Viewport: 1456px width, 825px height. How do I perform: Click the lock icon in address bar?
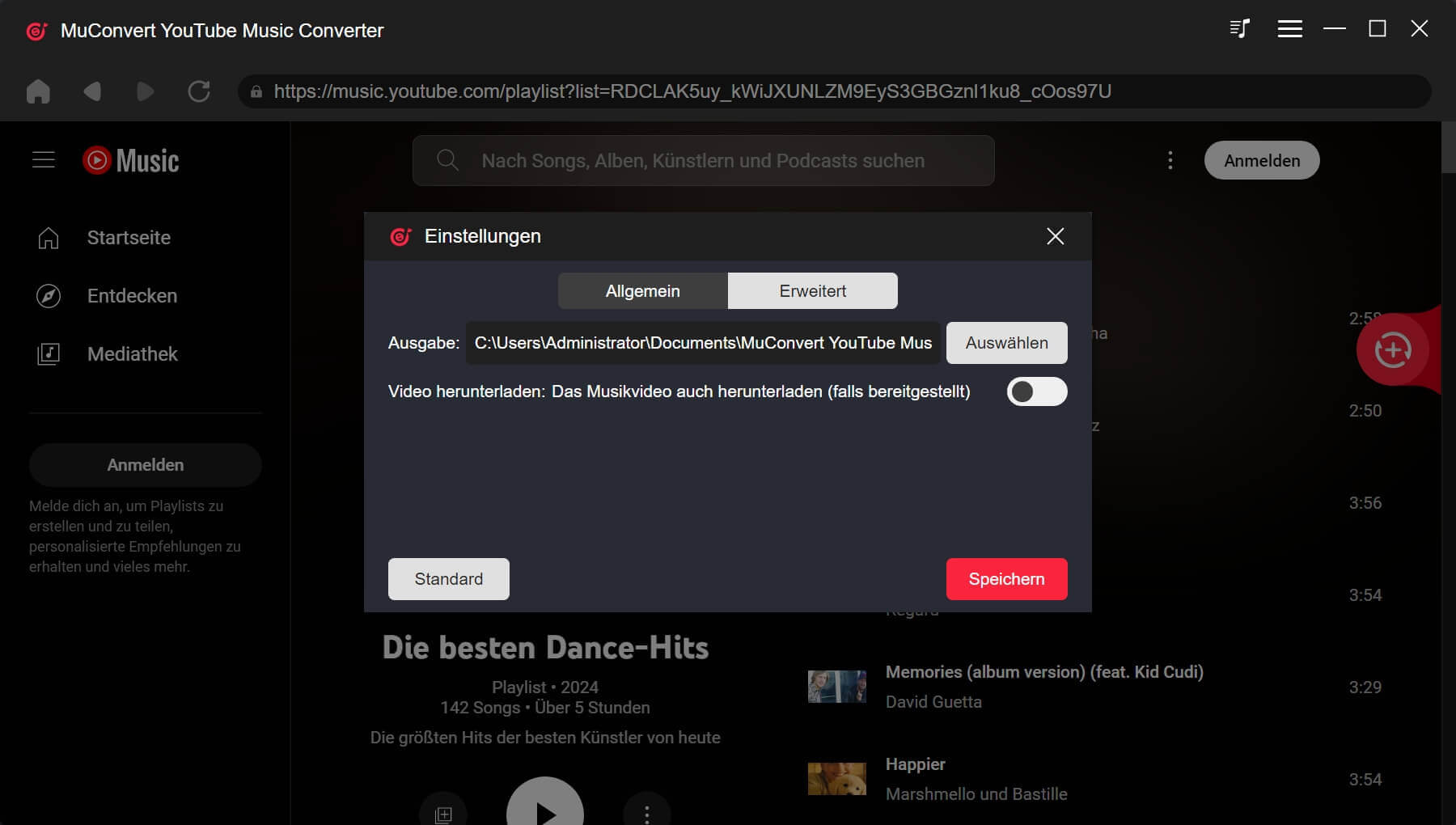(x=256, y=91)
